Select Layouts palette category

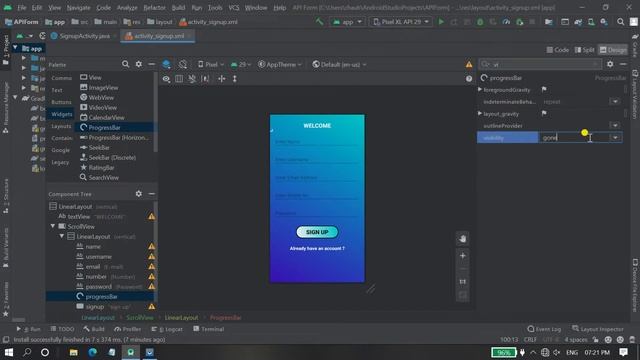click(61, 126)
